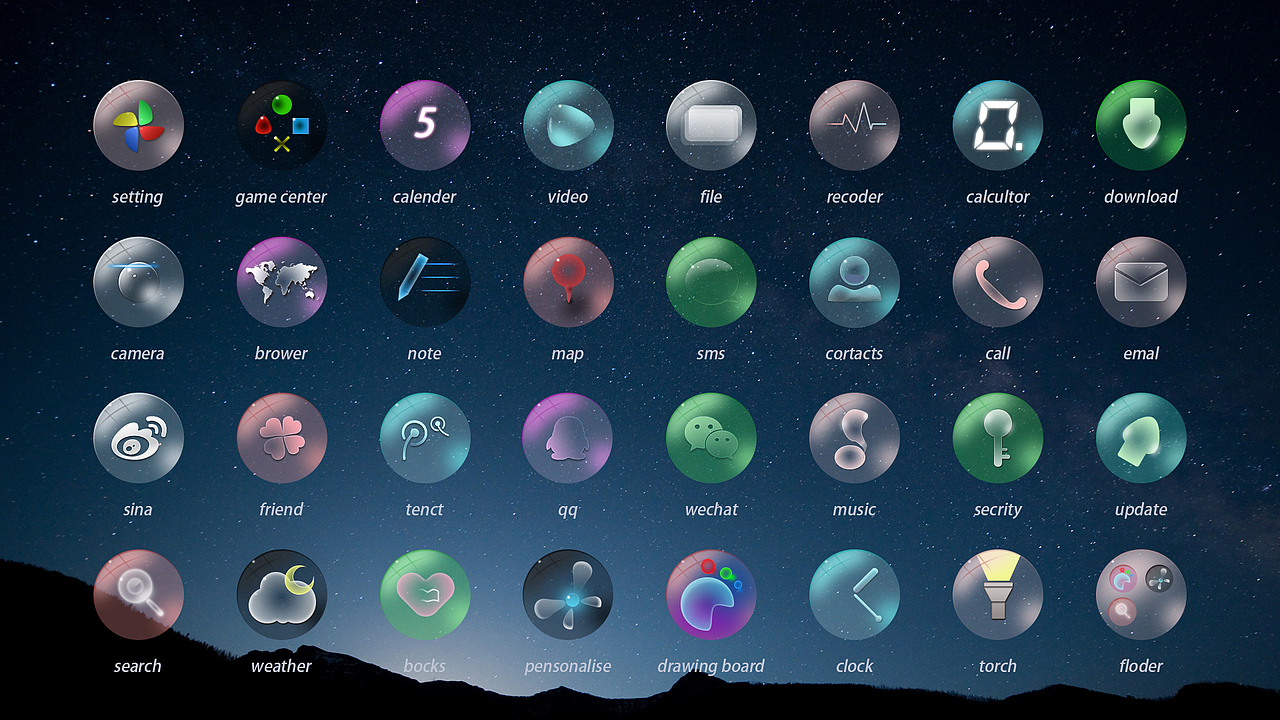Viewport: 1280px width, 720px height.
Task: Launch the camera icon
Action: (x=138, y=282)
